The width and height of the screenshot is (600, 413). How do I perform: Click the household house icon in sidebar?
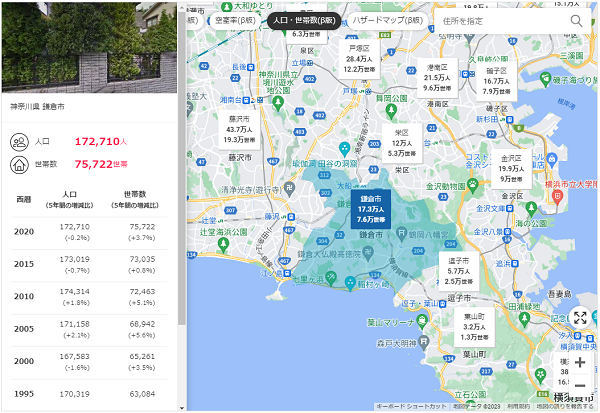[x=19, y=165]
